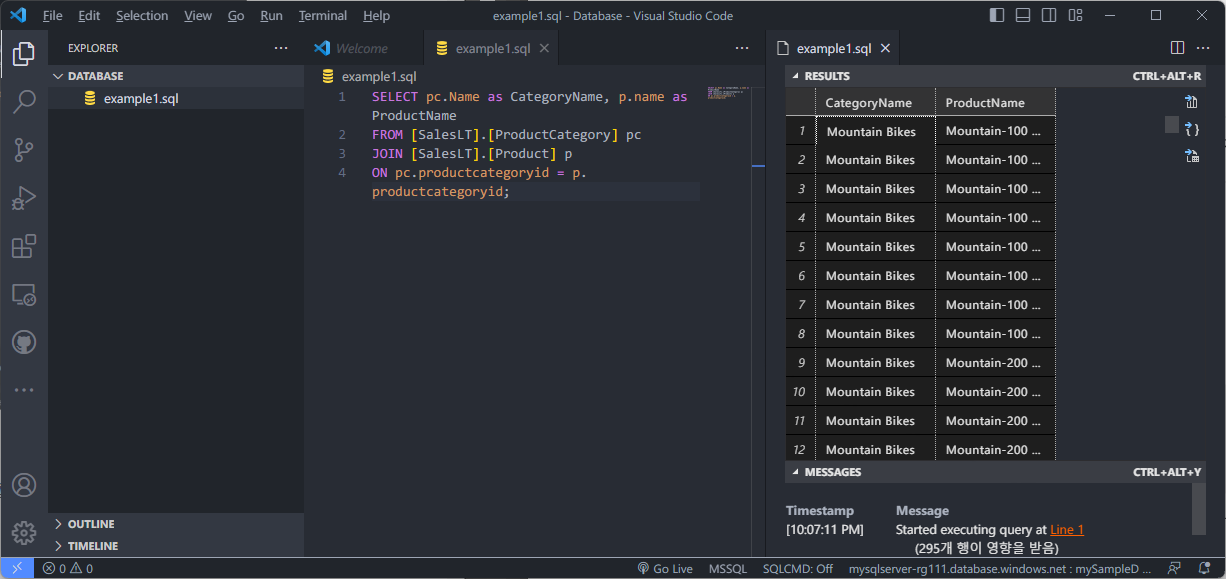
Task: Expand the TIMELINE section
Action: point(176,546)
